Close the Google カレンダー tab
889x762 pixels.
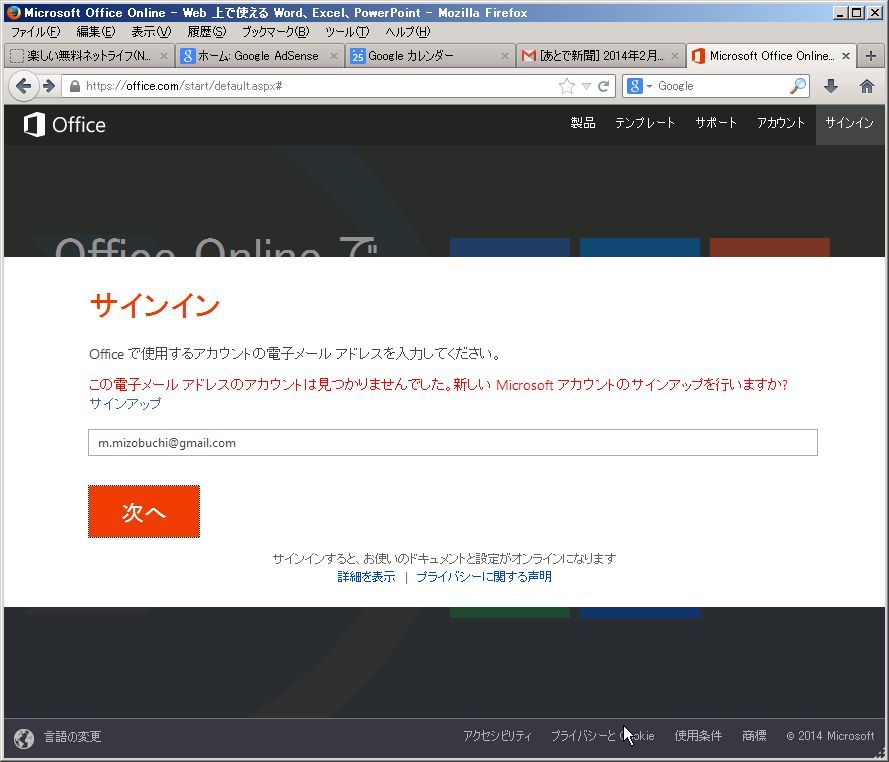point(505,56)
